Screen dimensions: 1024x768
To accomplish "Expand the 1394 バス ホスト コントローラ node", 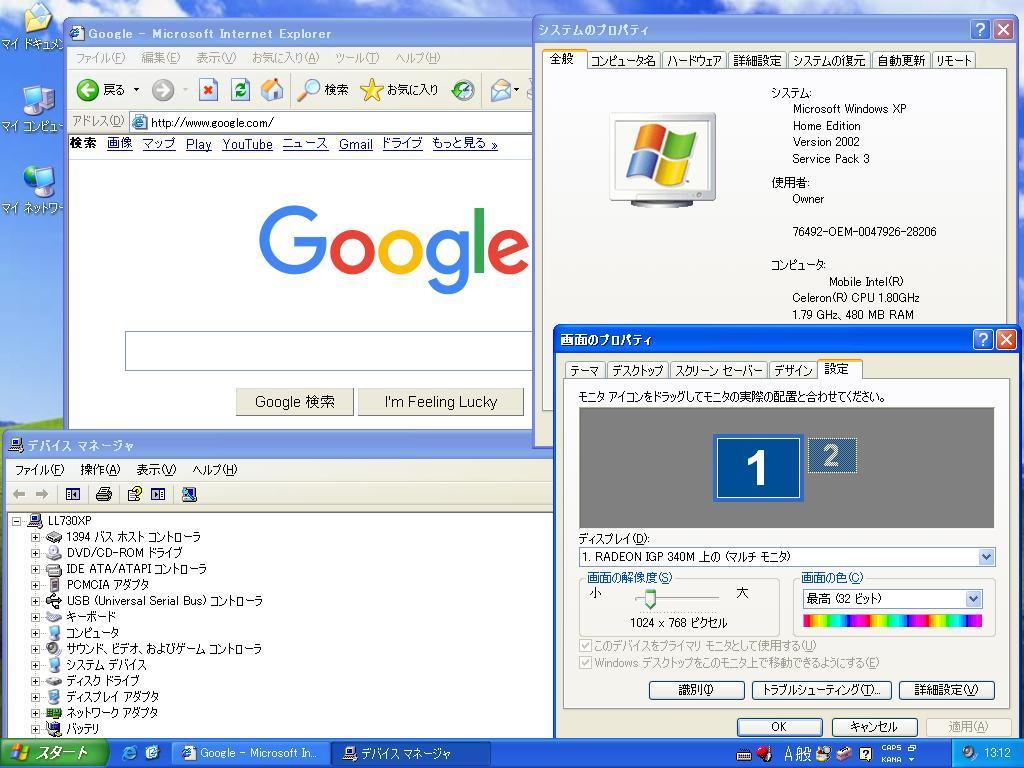I will (35, 537).
